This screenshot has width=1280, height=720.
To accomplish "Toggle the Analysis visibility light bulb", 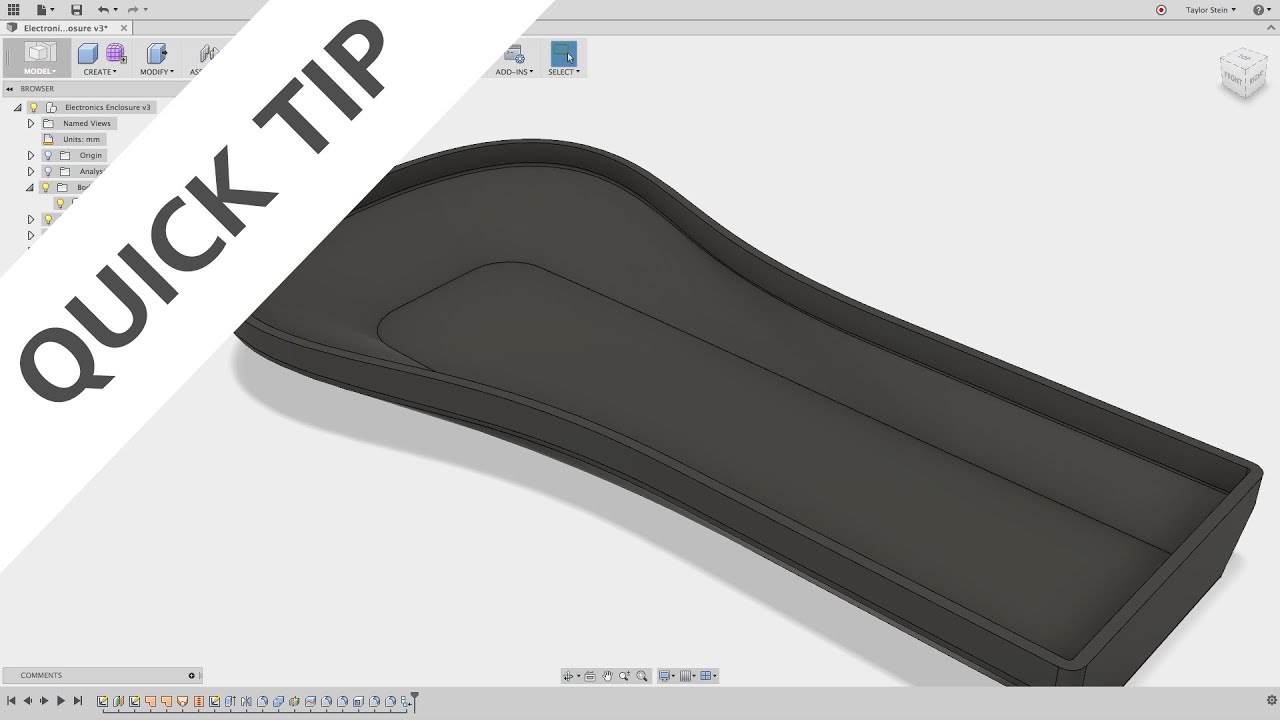I will (x=47, y=171).
